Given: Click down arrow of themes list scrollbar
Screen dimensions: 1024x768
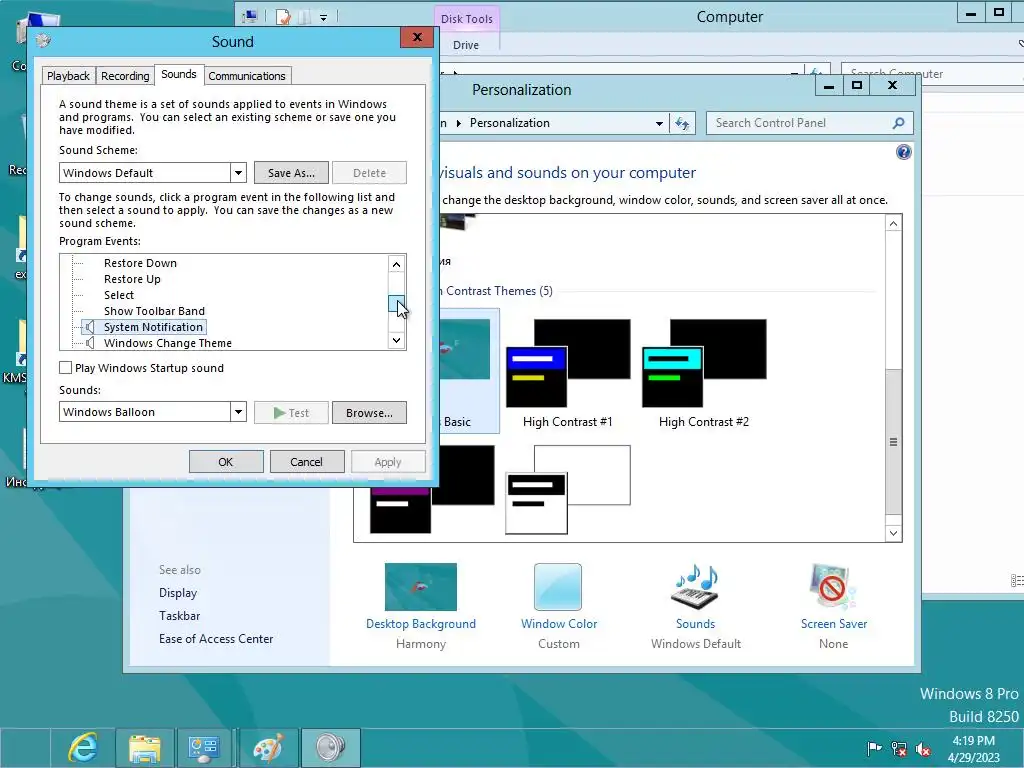Looking at the screenshot, I should coord(893,533).
